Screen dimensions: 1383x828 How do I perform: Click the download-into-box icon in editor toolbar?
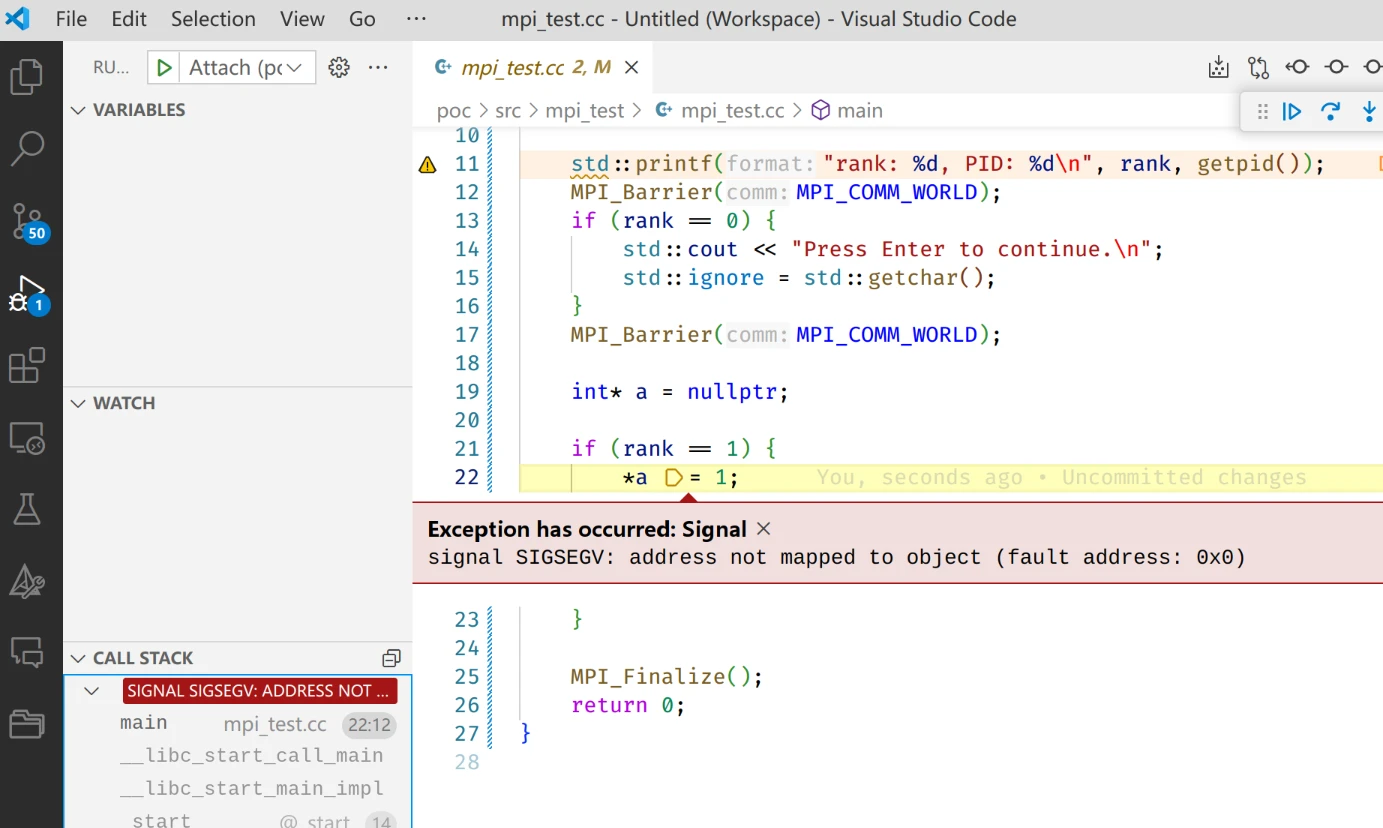pos(1218,67)
